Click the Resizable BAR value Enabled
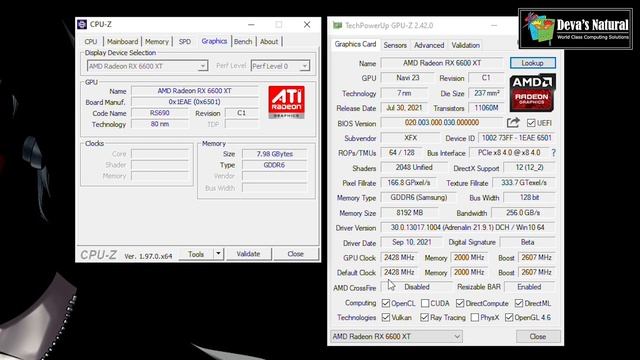Viewport: 640px width, 360px height. pyautogui.click(x=529, y=287)
